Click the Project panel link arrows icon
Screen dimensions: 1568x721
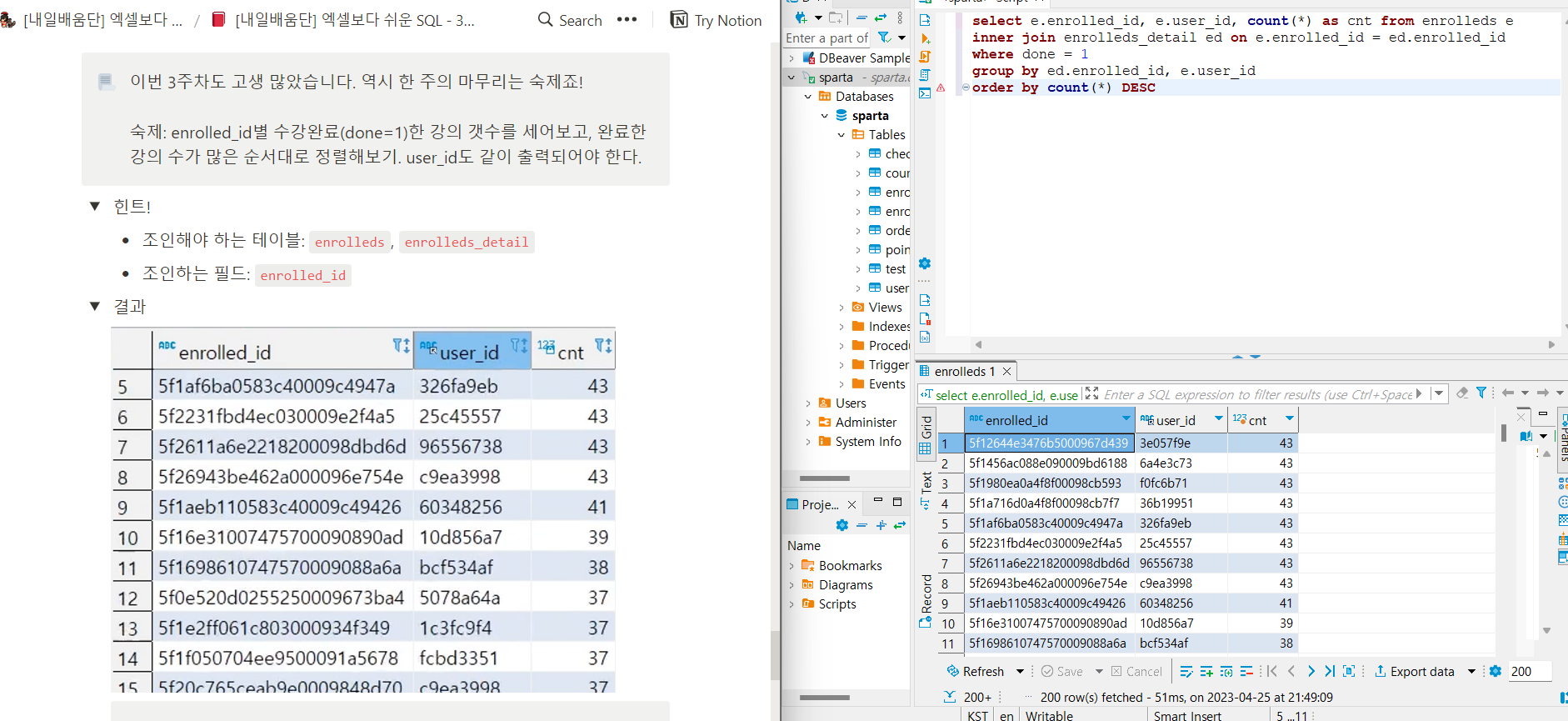(x=900, y=525)
